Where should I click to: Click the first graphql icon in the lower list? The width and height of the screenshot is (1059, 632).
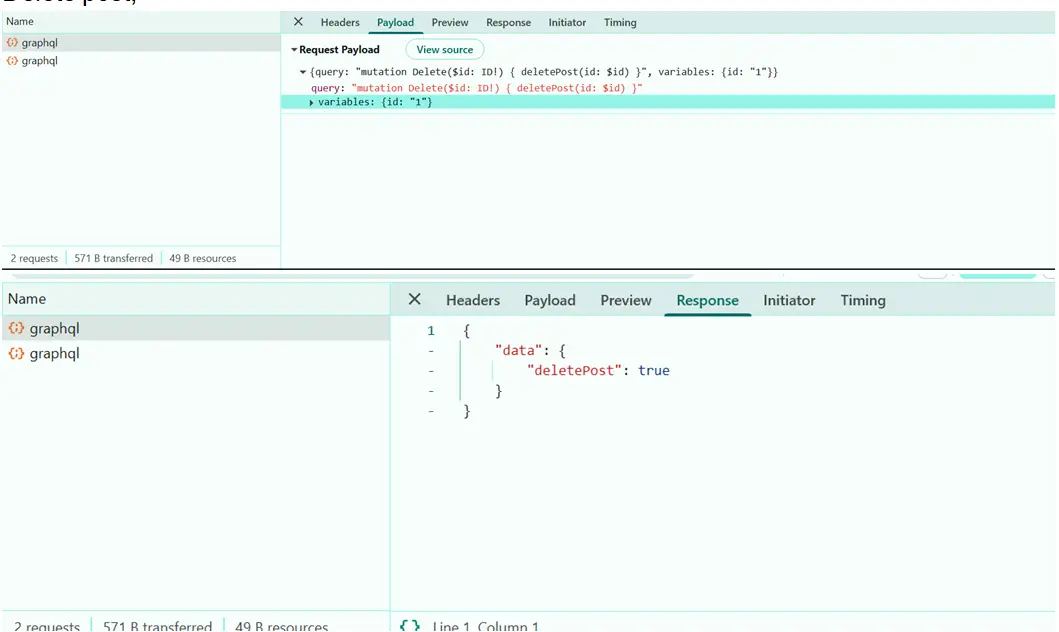pos(17,328)
